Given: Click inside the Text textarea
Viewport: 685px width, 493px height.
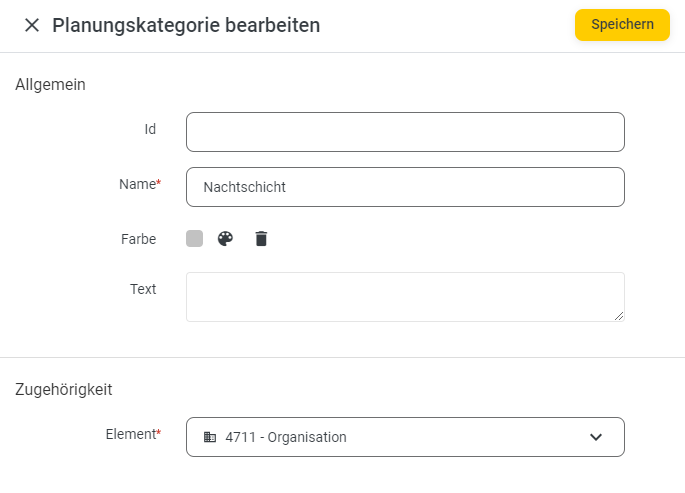Looking at the screenshot, I should [x=405, y=297].
